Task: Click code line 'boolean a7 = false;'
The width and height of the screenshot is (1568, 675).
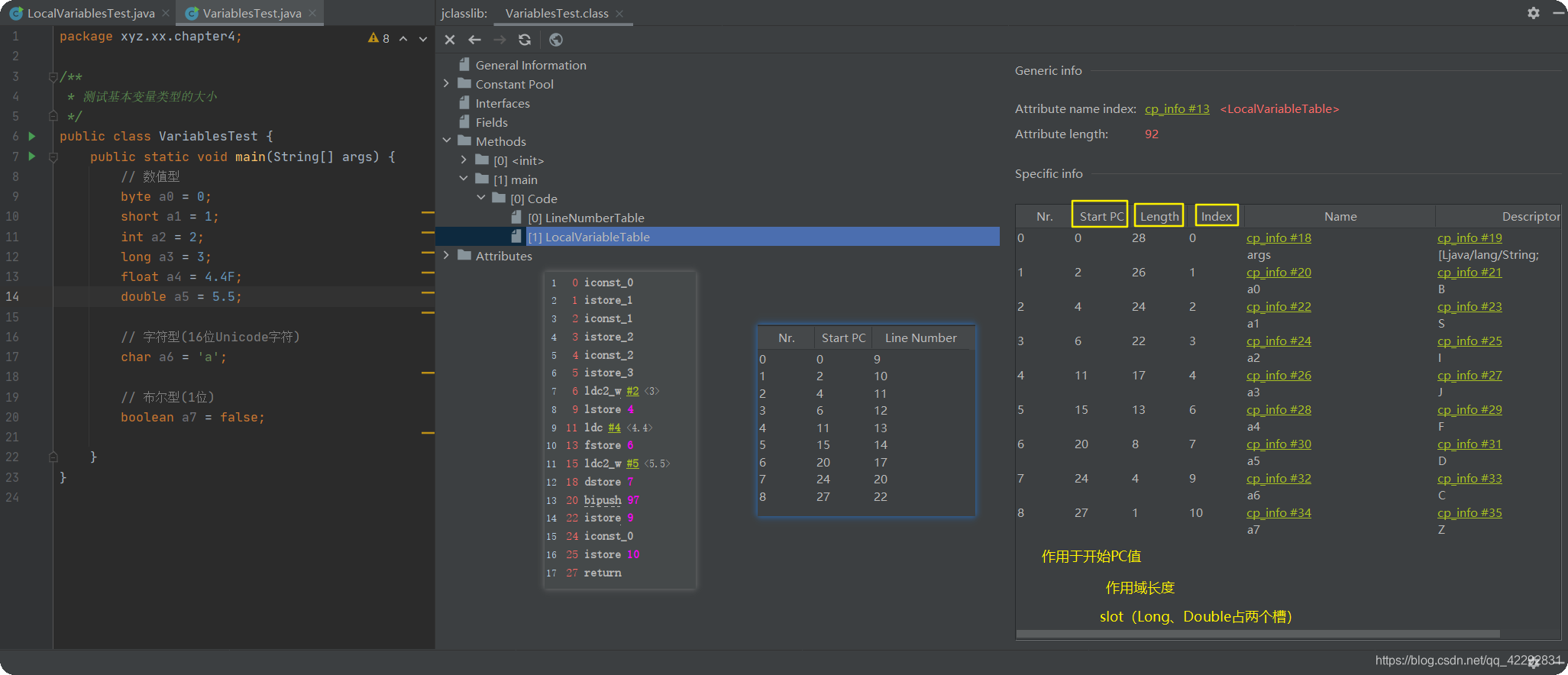Action: 192,417
